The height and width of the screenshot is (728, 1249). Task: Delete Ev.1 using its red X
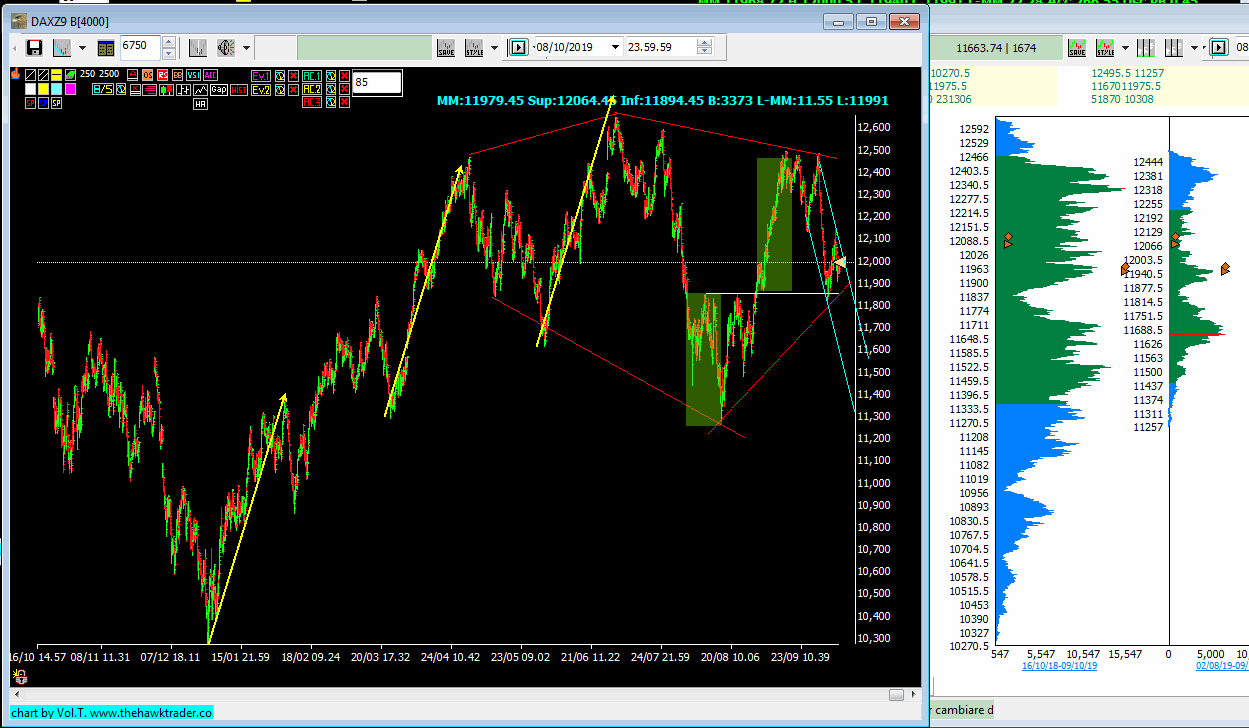pos(293,76)
